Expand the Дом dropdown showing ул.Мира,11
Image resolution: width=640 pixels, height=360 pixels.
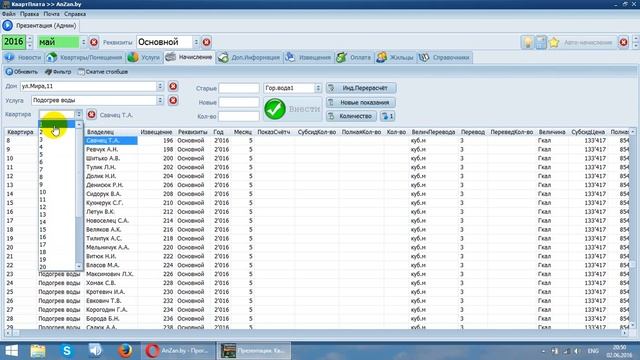[x=160, y=86]
